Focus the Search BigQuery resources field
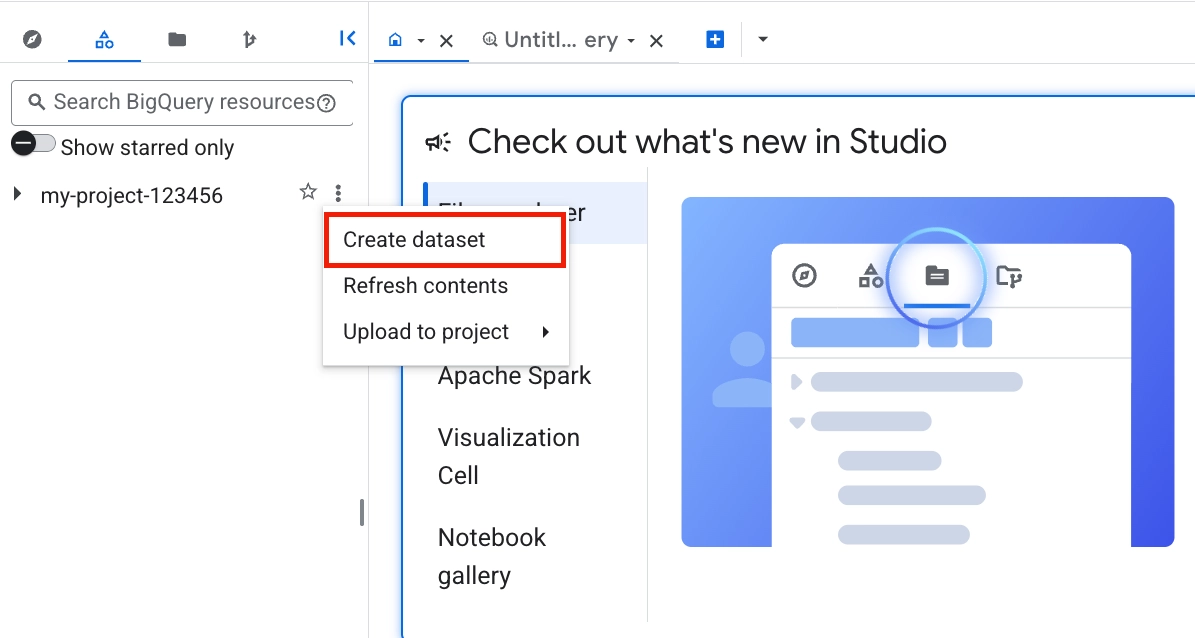Viewport: 1195px width, 638px height. point(182,102)
